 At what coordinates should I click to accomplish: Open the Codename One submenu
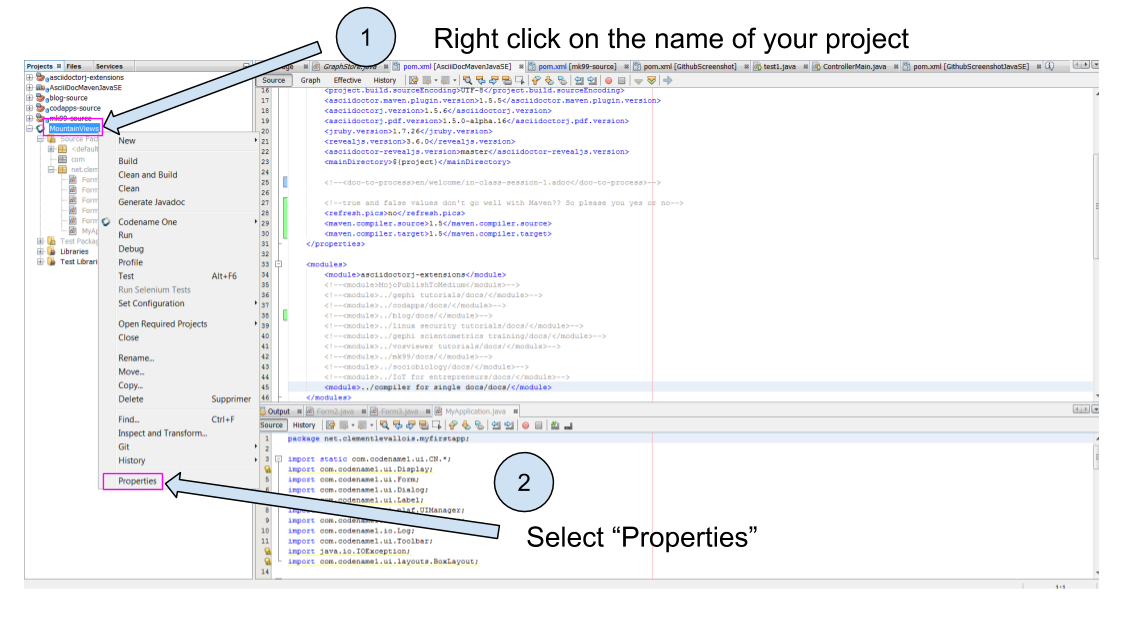click(x=148, y=222)
